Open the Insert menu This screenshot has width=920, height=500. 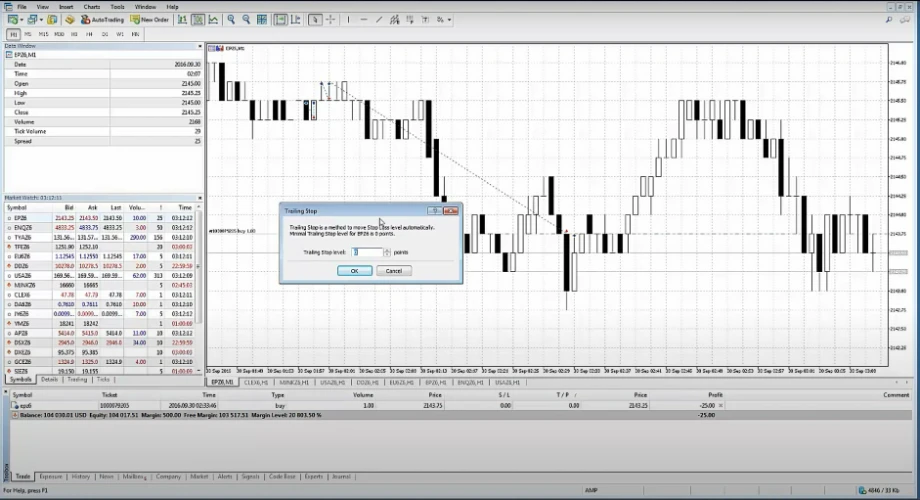[x=66, y=7]
